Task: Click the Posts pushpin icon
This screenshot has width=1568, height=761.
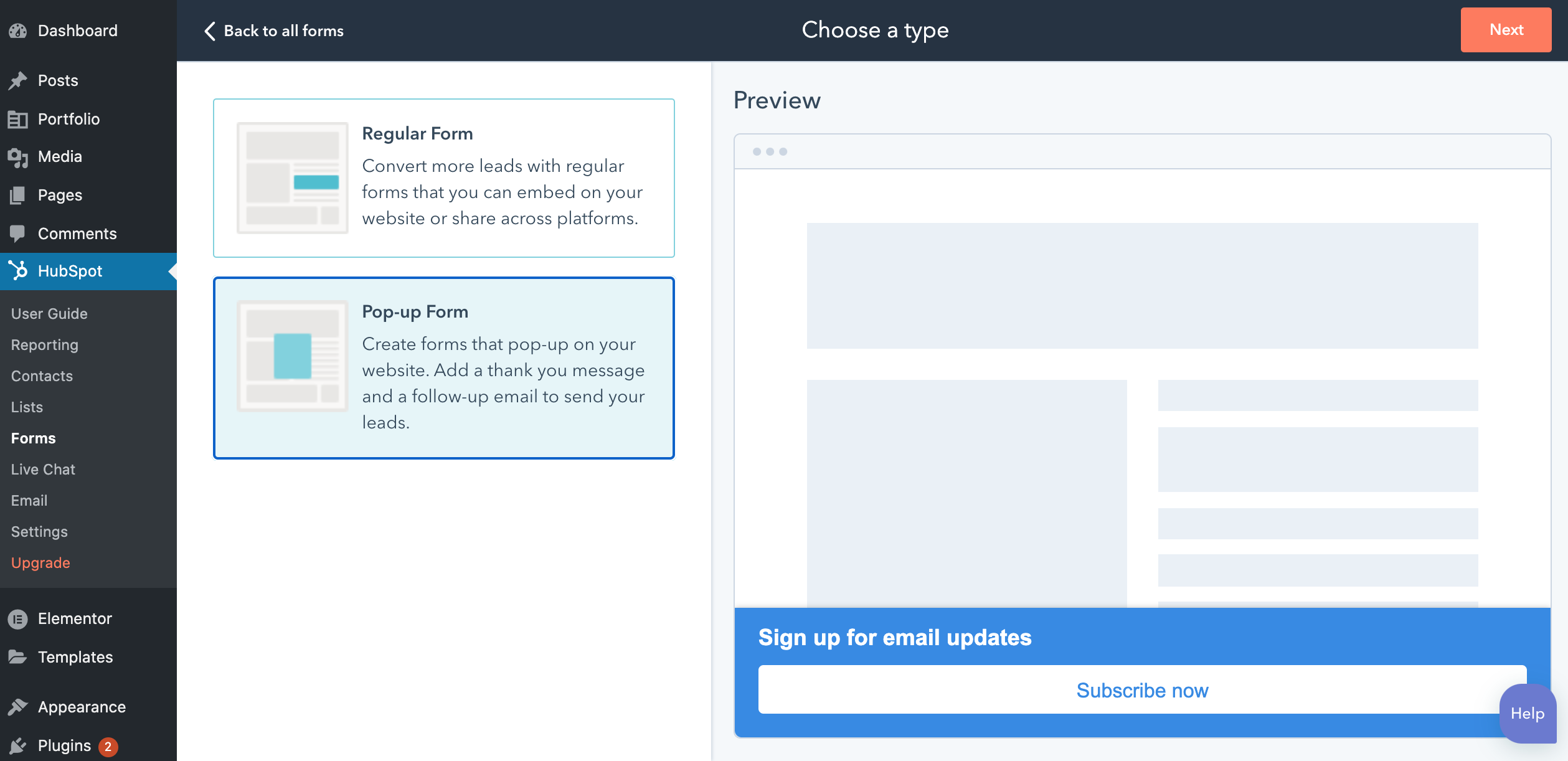Action: (x=18, y=80)
